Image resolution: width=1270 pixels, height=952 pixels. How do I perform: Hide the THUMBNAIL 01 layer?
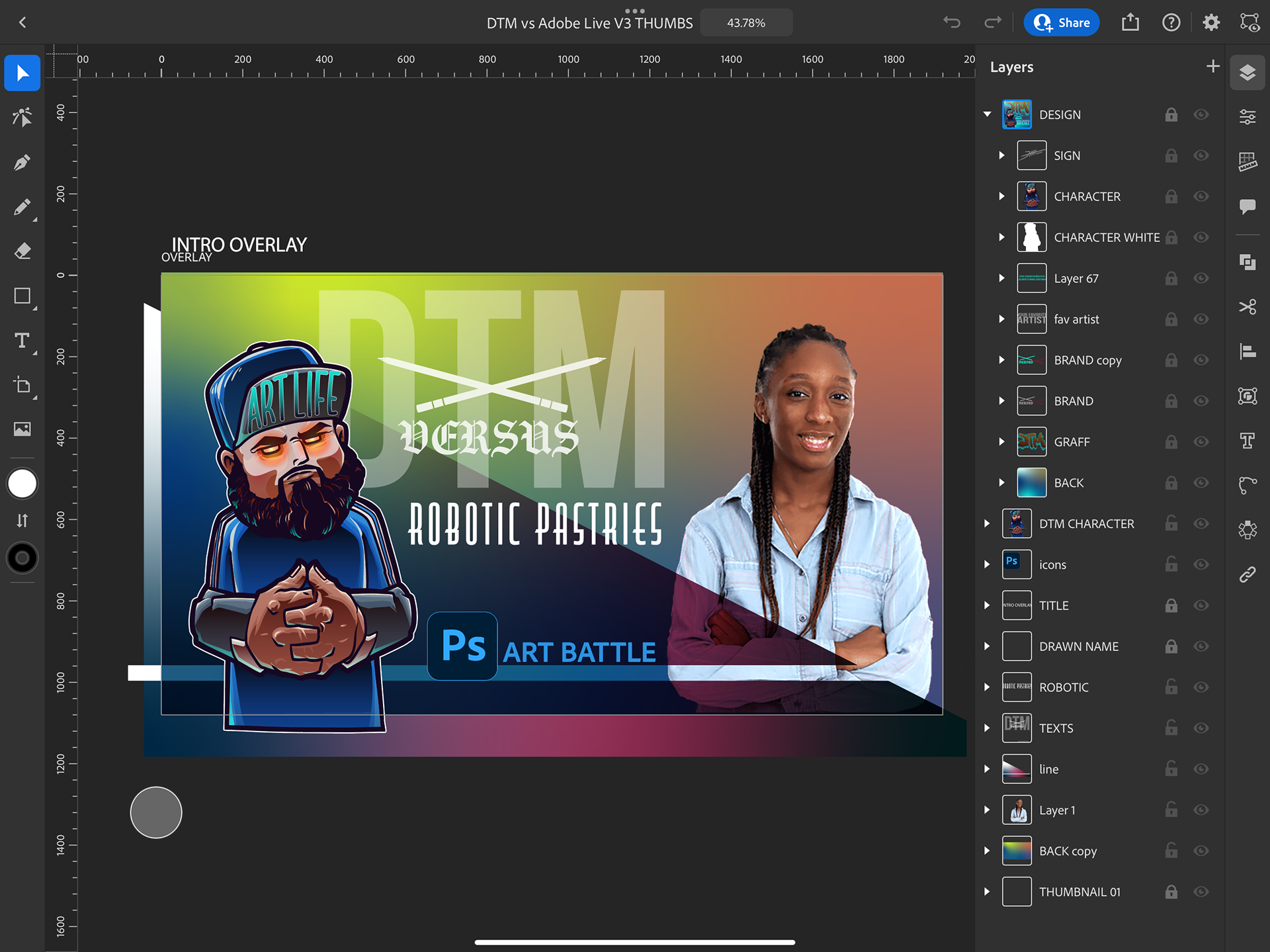[x=1201, y=892]
